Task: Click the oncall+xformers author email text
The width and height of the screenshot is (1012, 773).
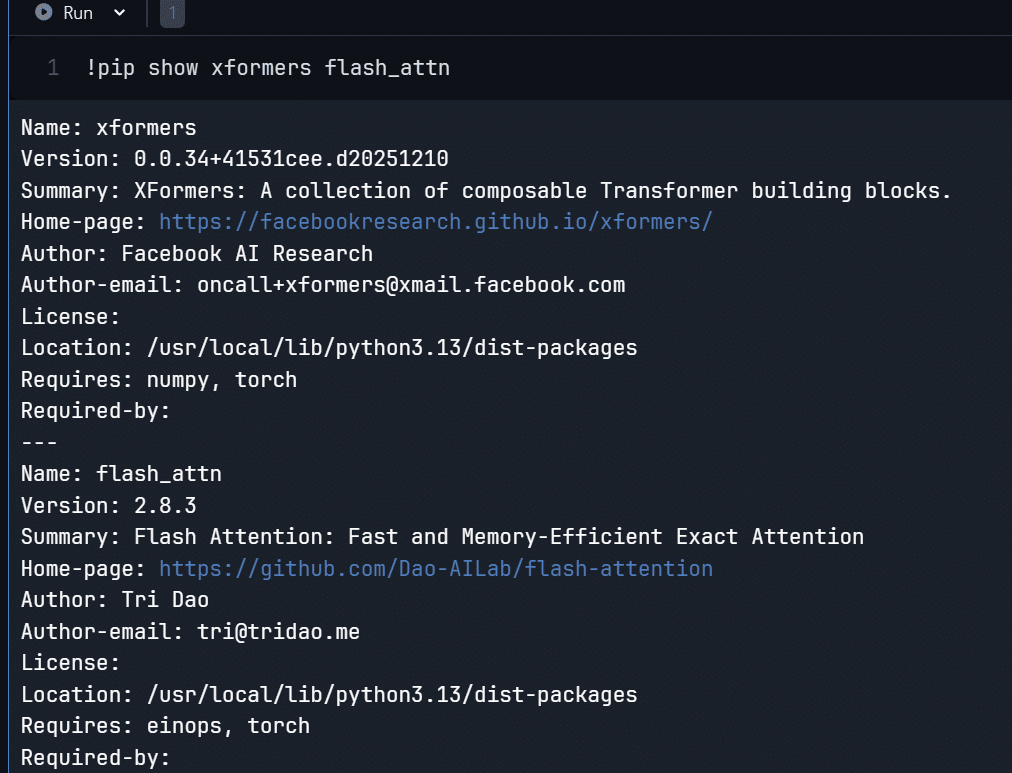Action: (x=411, y=285)
